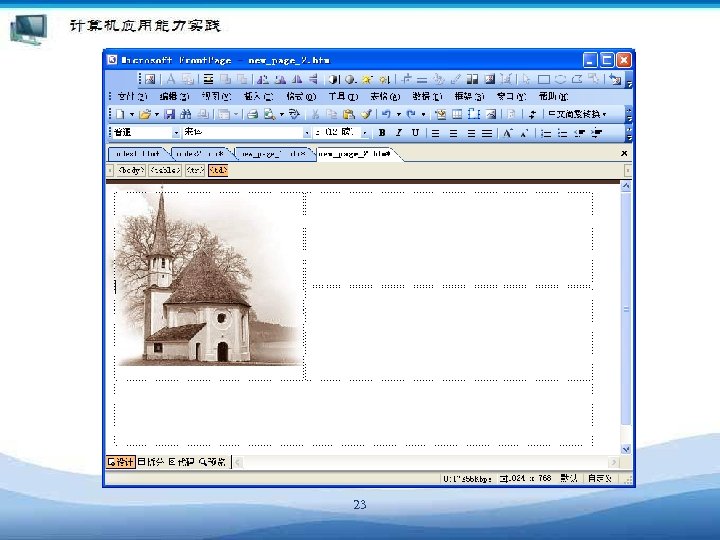Open the 表格 (Table) menu

pyautogui.click(x=385, y=96)
